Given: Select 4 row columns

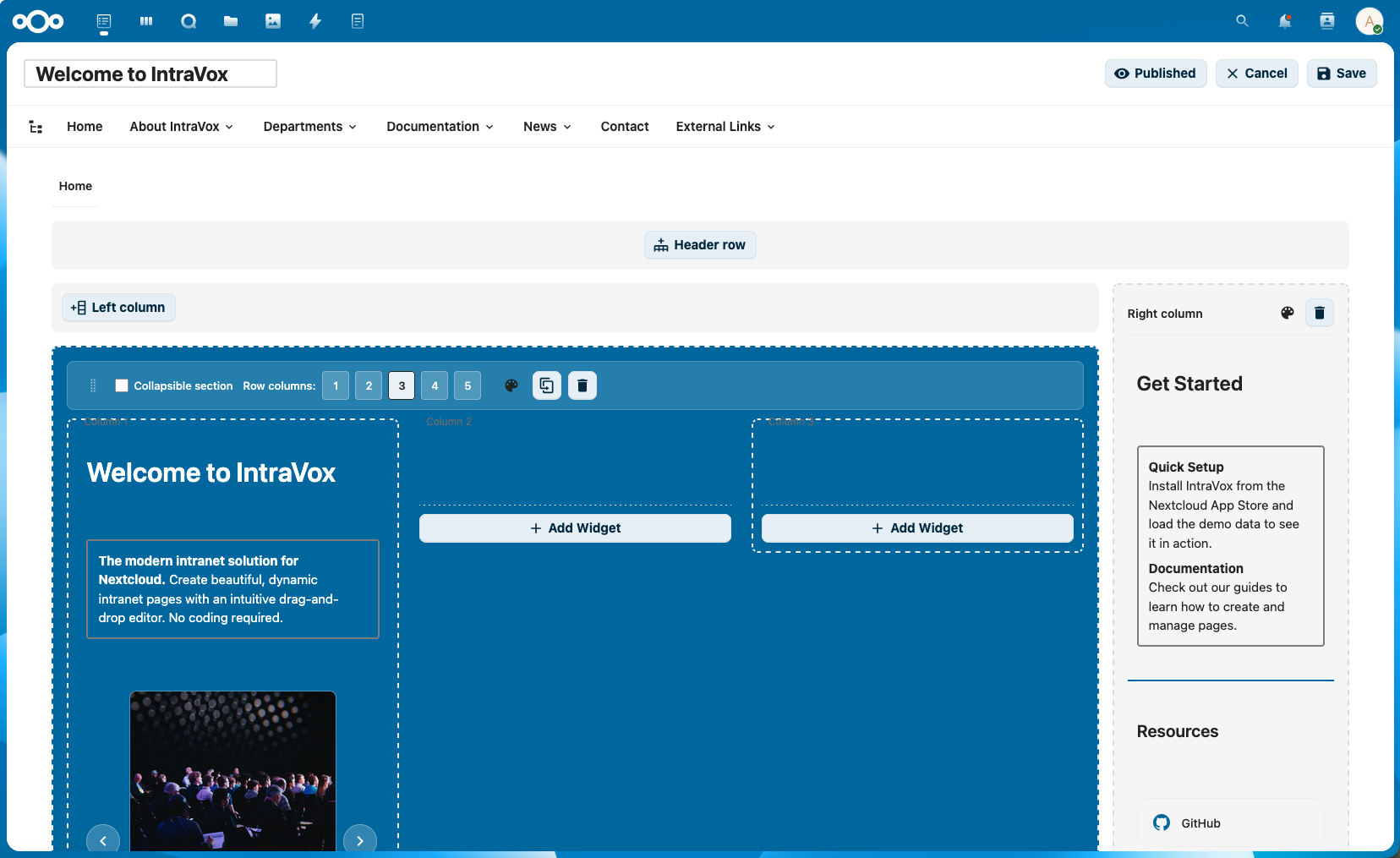Looking at the screenshot, I should 435,385.
